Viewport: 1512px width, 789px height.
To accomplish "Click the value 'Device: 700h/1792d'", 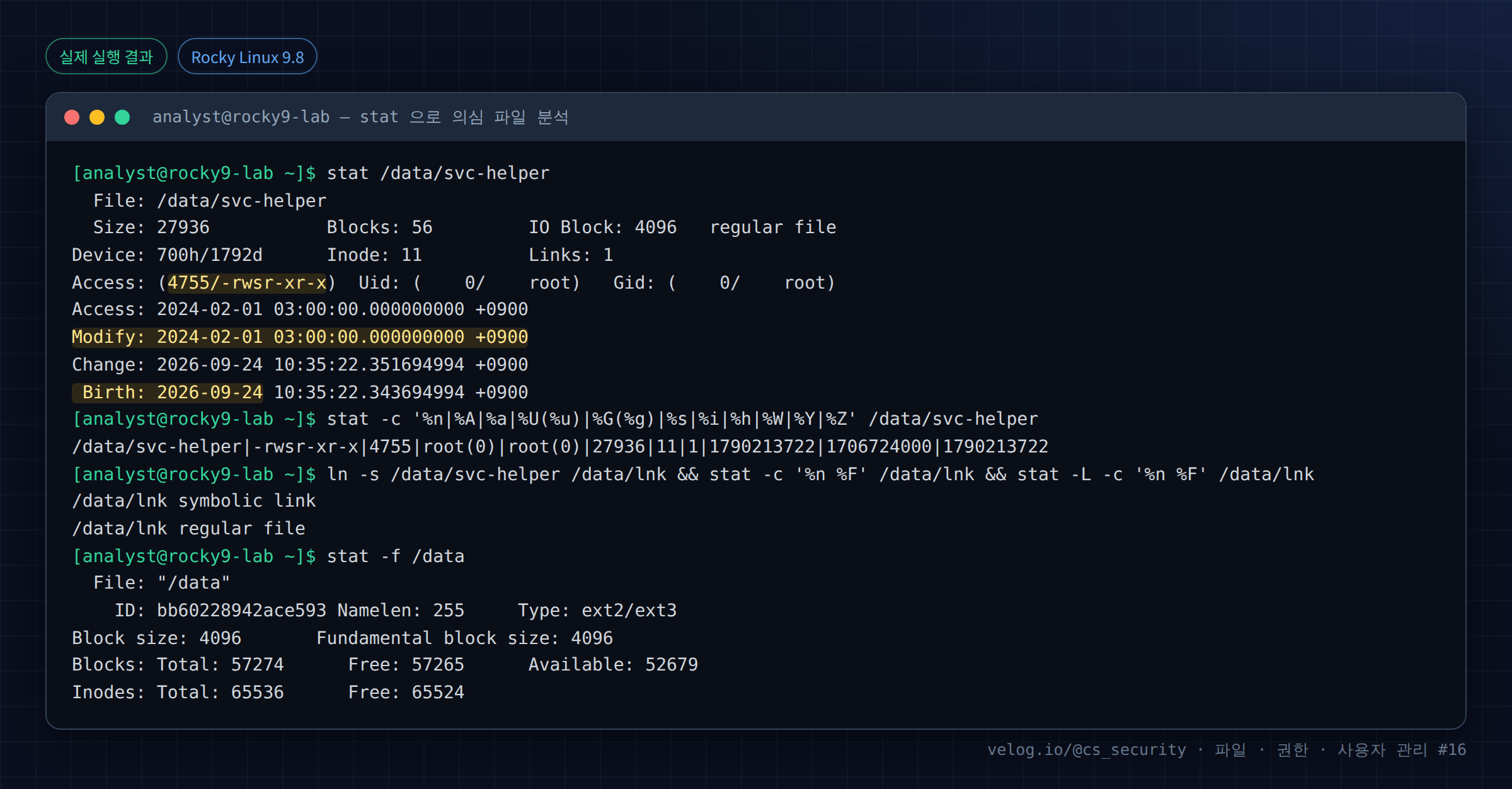I will pyautogui.click(x=167, y=255).
